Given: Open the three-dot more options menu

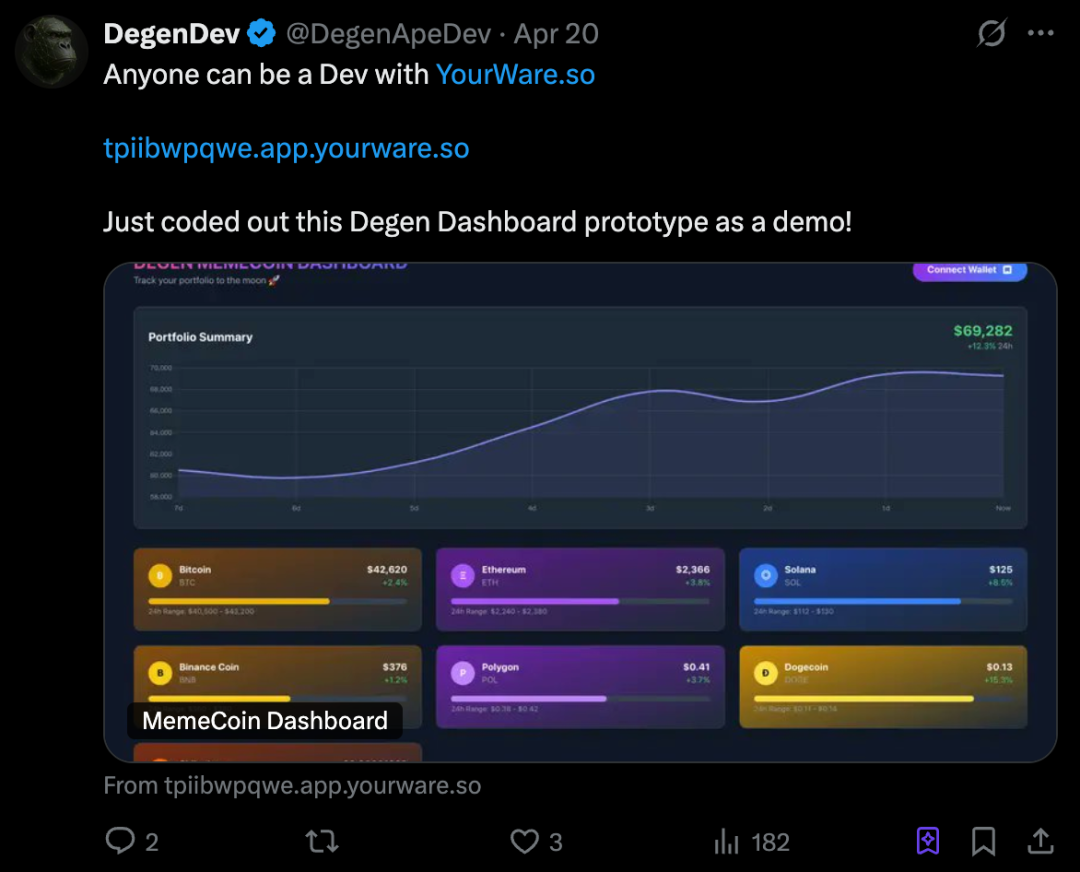Looking at the screenshot, I should (1041, 34).
